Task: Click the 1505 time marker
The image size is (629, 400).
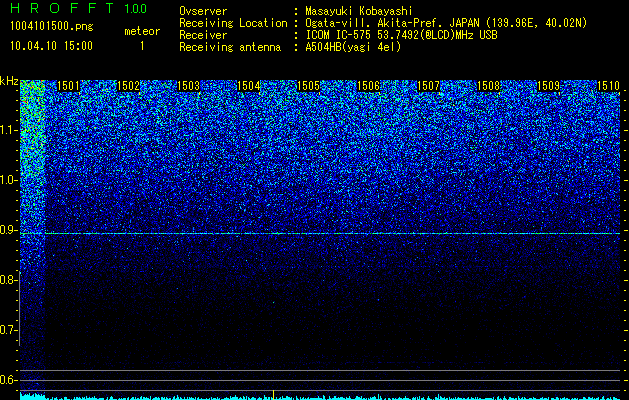Action: (308, 86)
